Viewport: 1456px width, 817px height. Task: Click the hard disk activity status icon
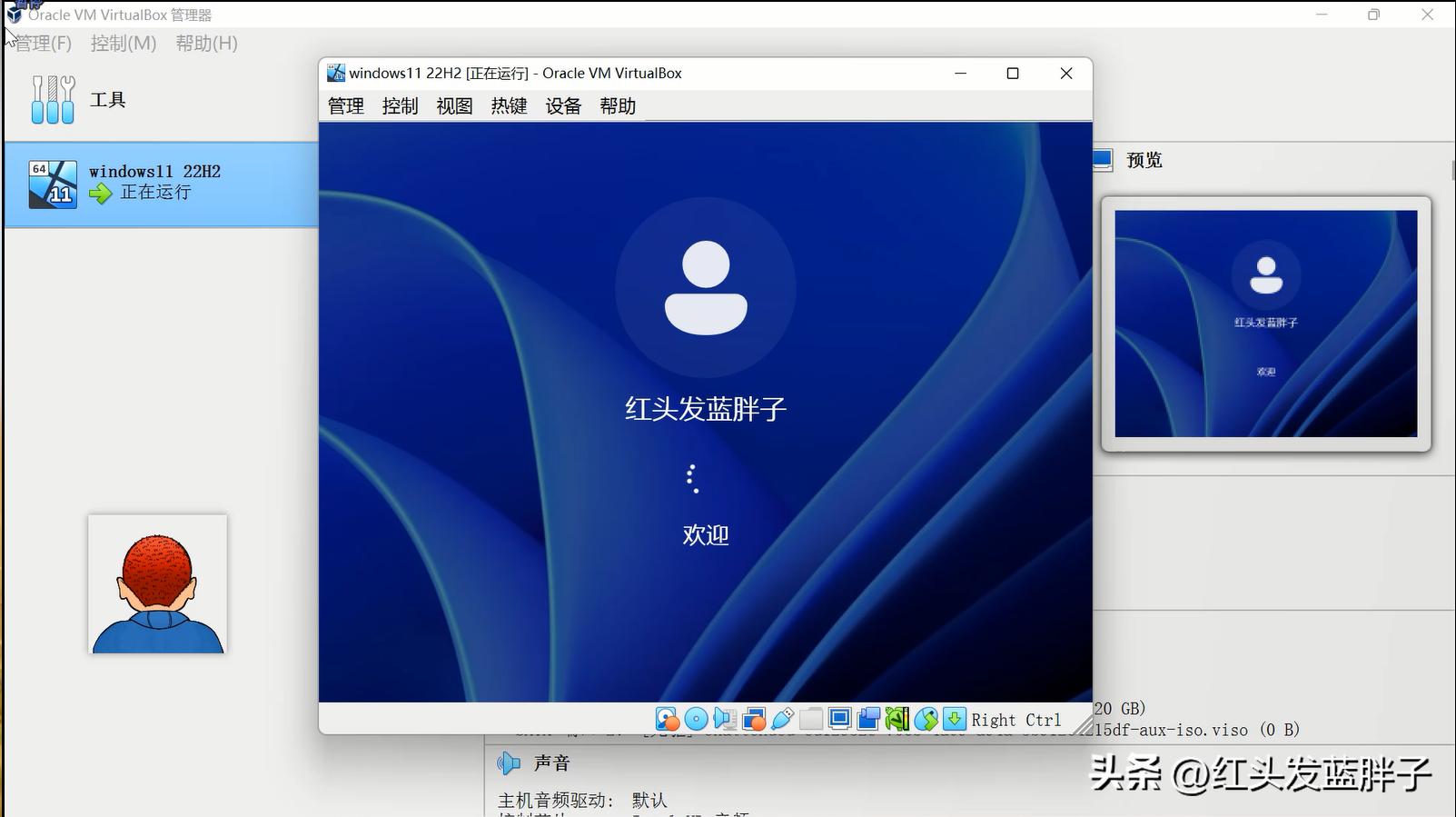[667, 720]
